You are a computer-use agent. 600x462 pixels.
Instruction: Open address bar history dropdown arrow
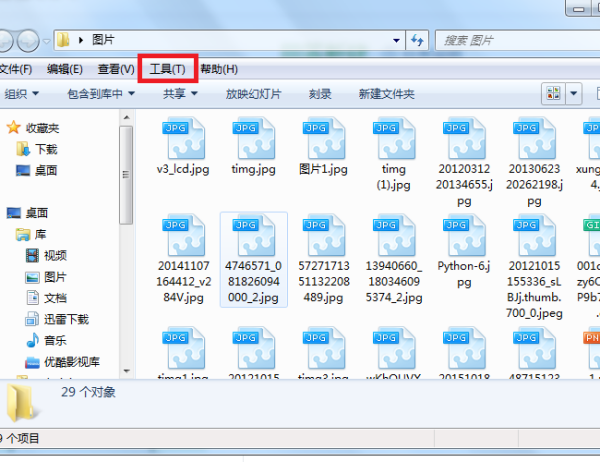point(396,40)
